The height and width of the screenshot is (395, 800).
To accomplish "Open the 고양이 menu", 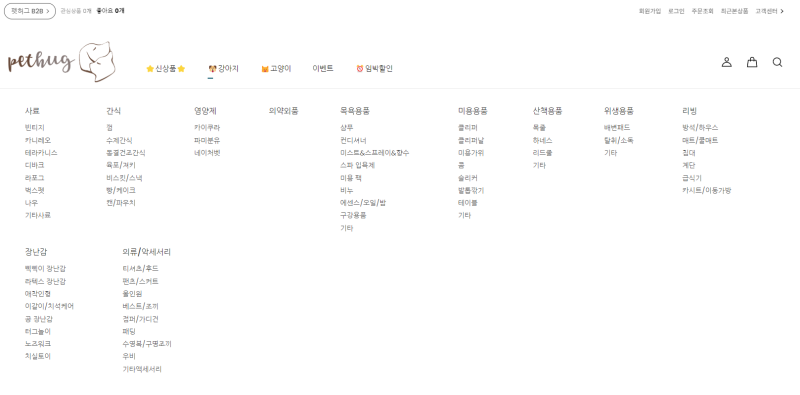I will point(276,68).
